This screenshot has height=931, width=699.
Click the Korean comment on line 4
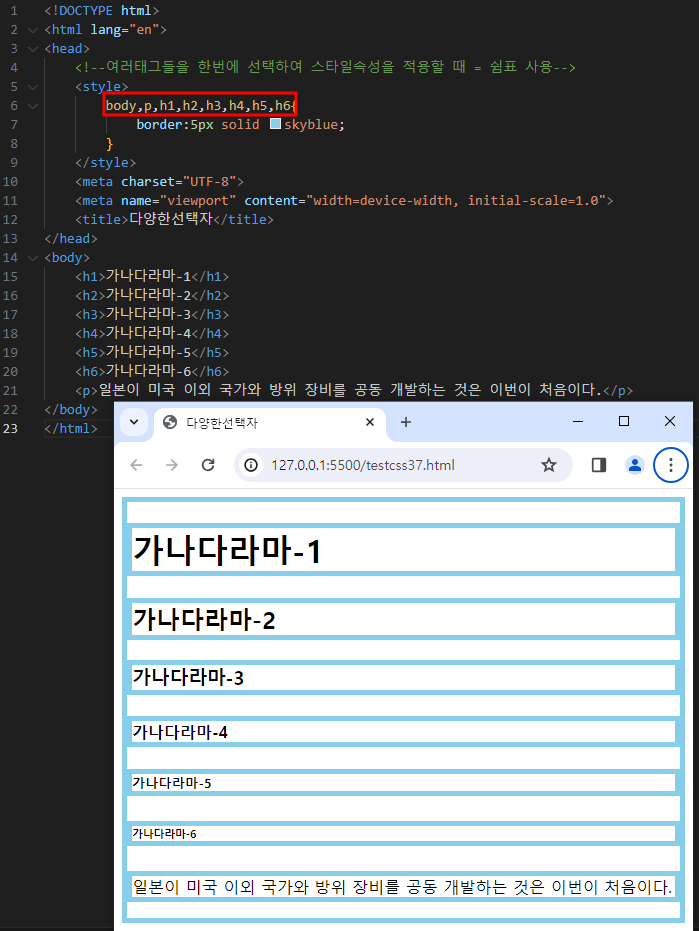click(x=325, y=67)
